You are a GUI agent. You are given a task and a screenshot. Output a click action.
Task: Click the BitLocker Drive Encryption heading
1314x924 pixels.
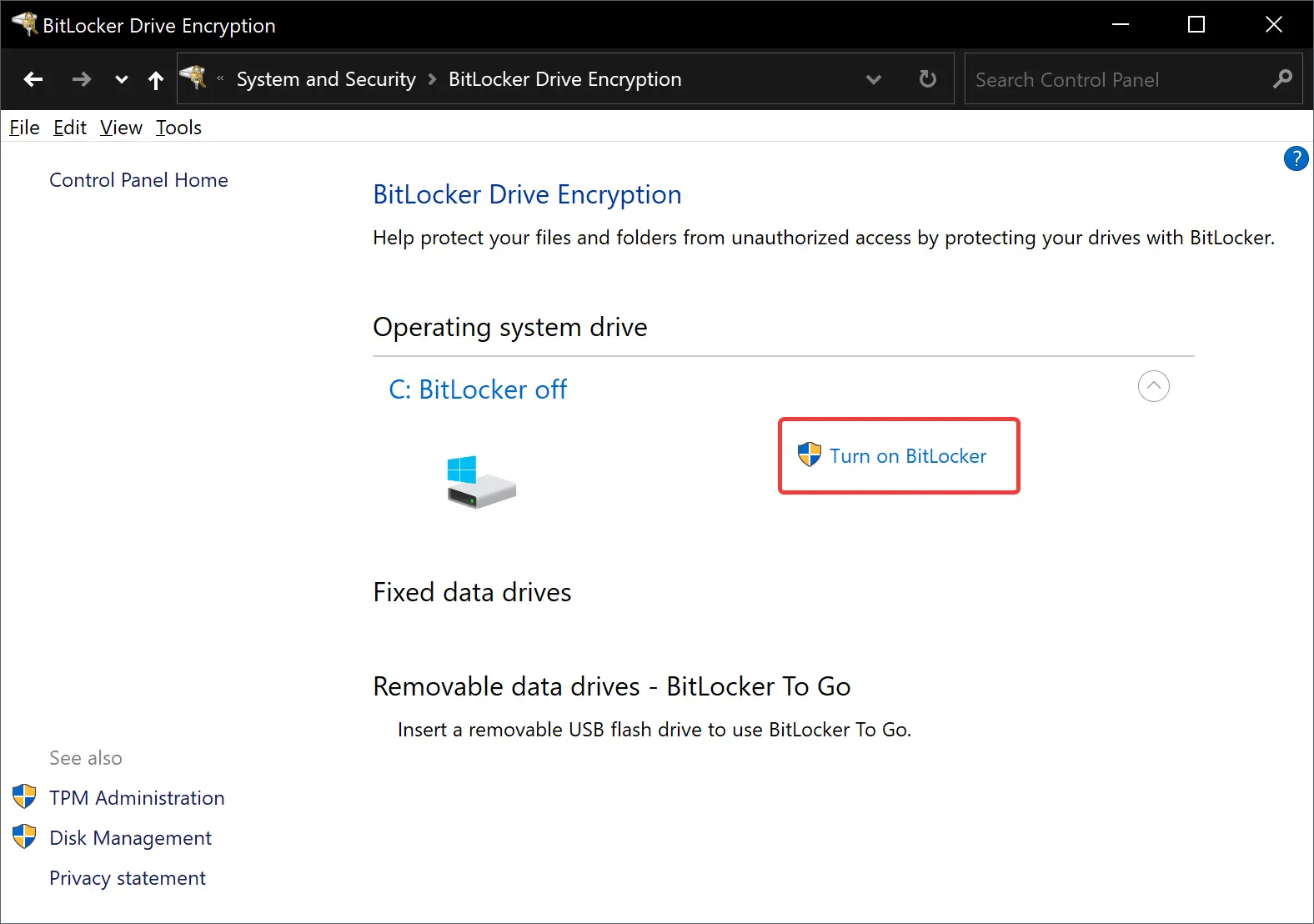click(x=527, y=194)
